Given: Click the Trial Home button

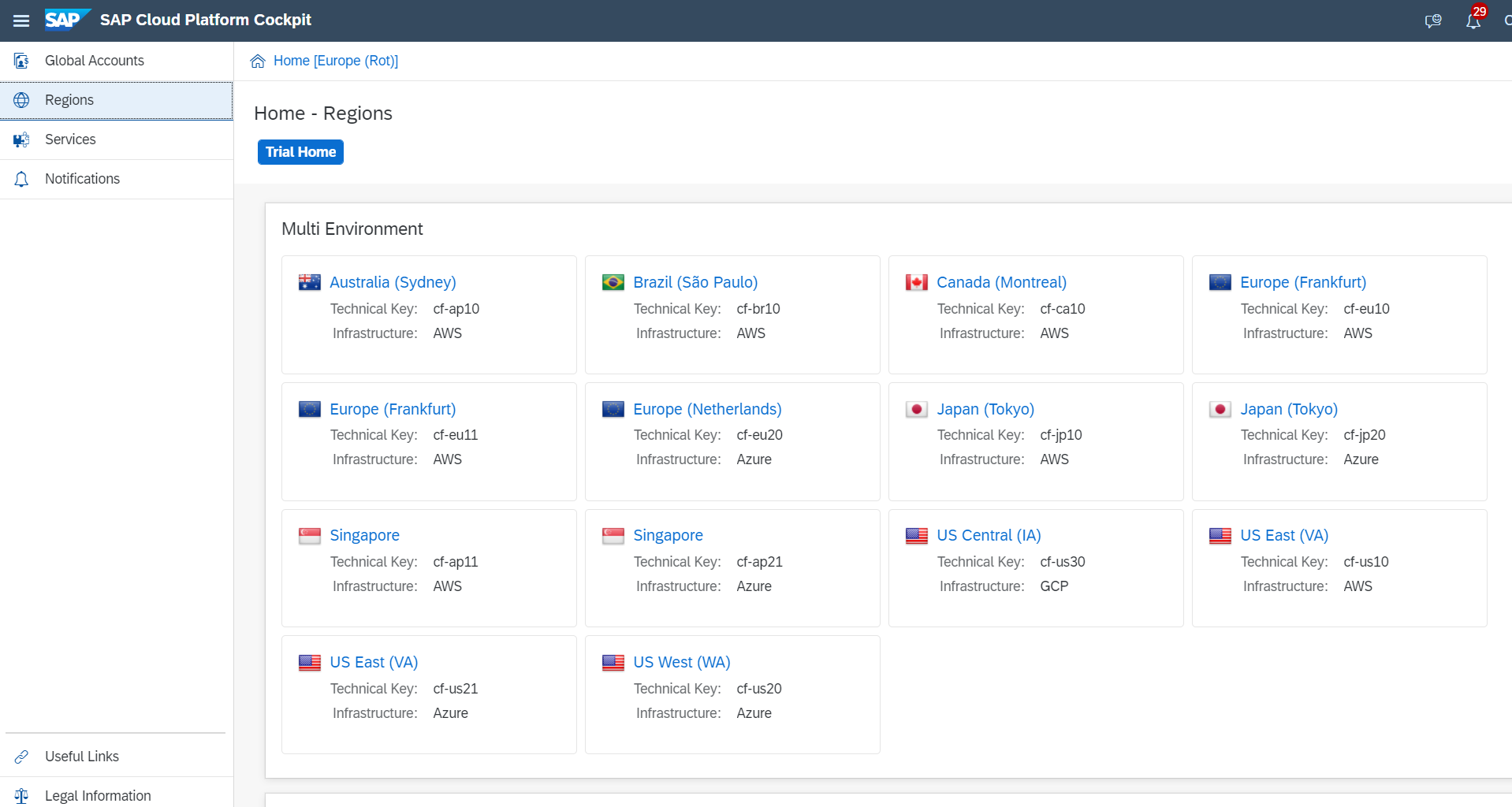Looking at the screenshot, I should pos(300,152).
